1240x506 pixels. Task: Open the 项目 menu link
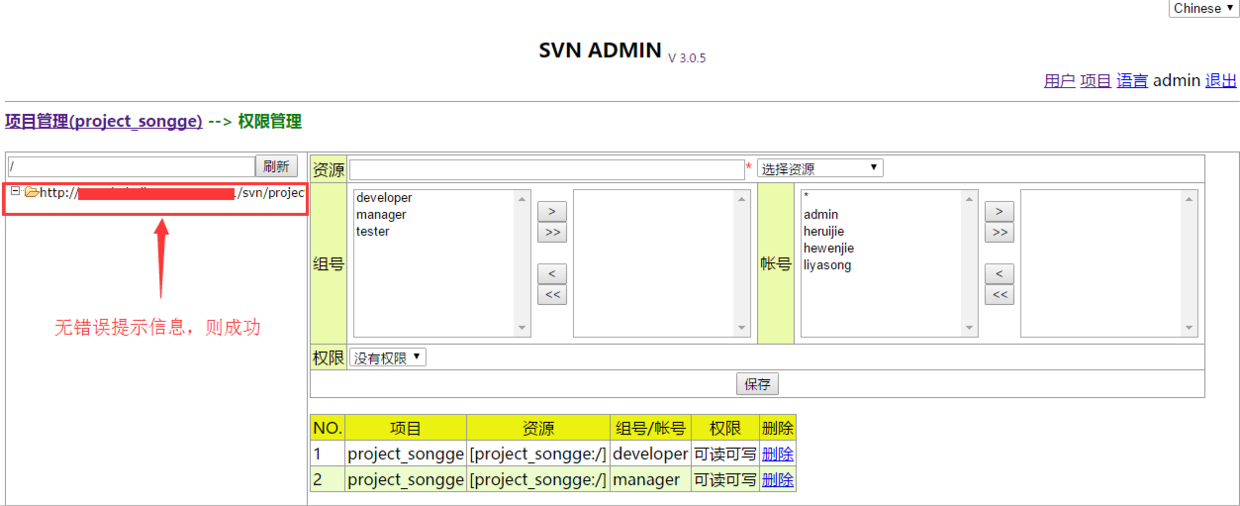1095,81
